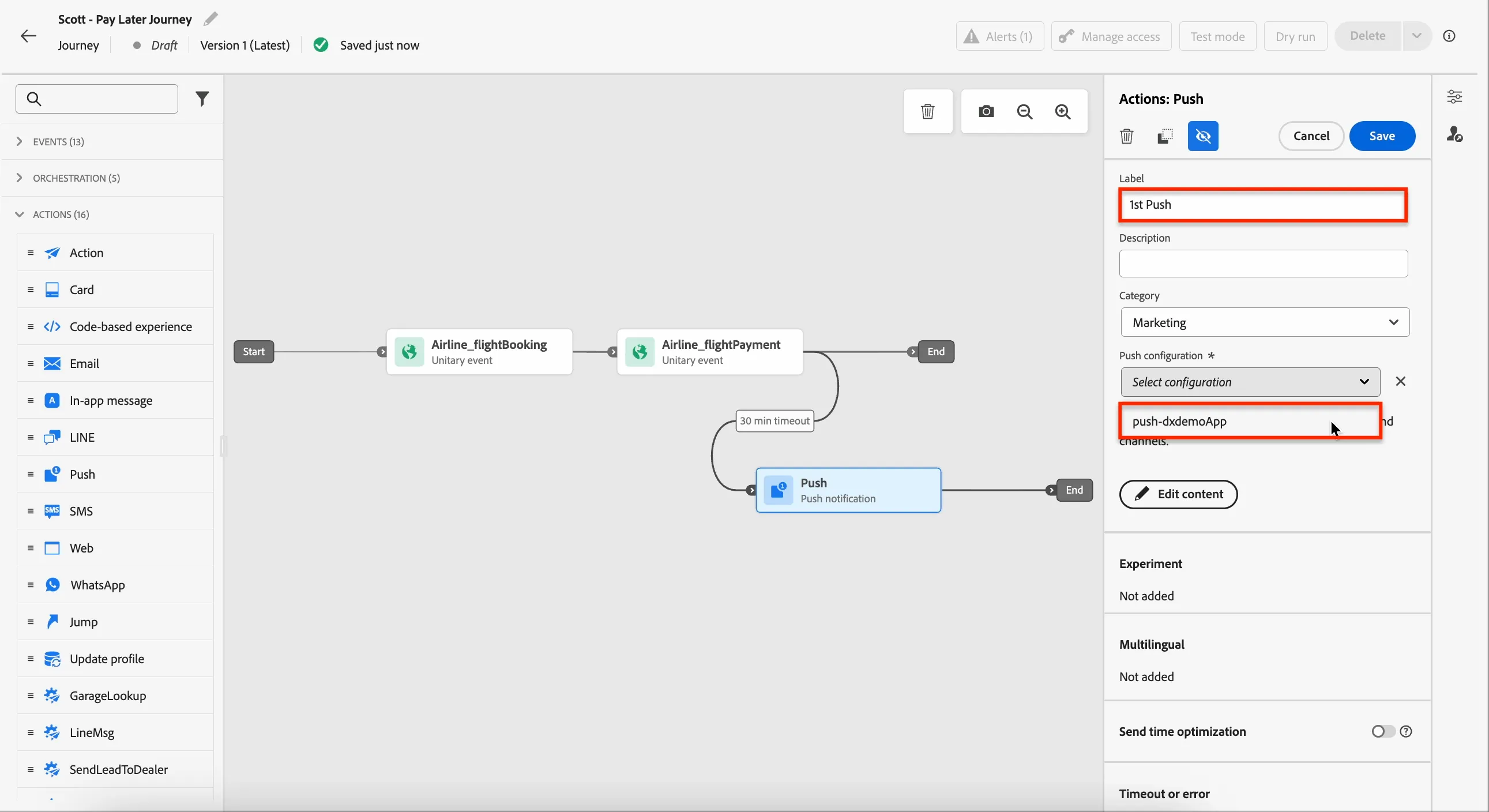
Task: Open the Select configuration dropdown
Action: pyautogui.click(x=1250, y=382)
